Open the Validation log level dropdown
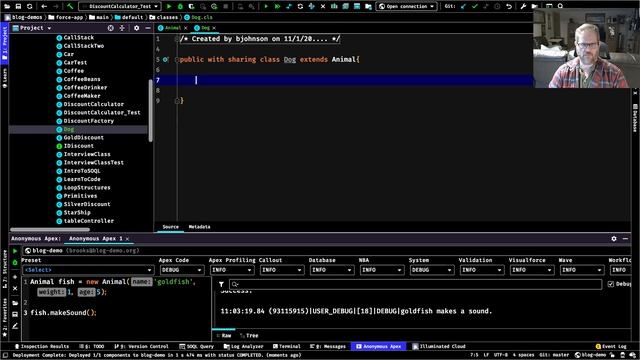Viewport: 640px width, 360px height. 482,270
